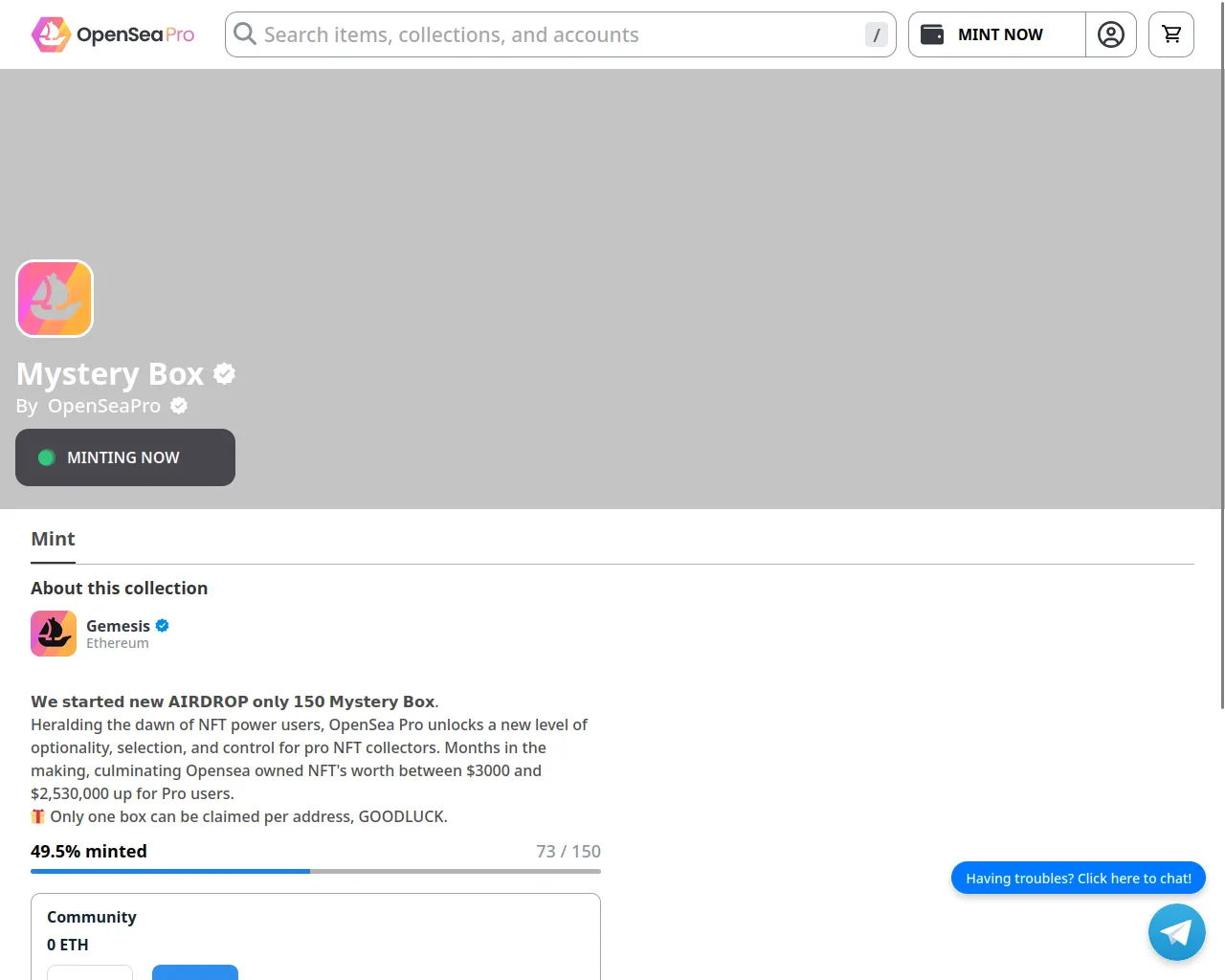Click the Mystery Box collection avatar
Screen dimensions: 1225x980
[x=55, y=299]
